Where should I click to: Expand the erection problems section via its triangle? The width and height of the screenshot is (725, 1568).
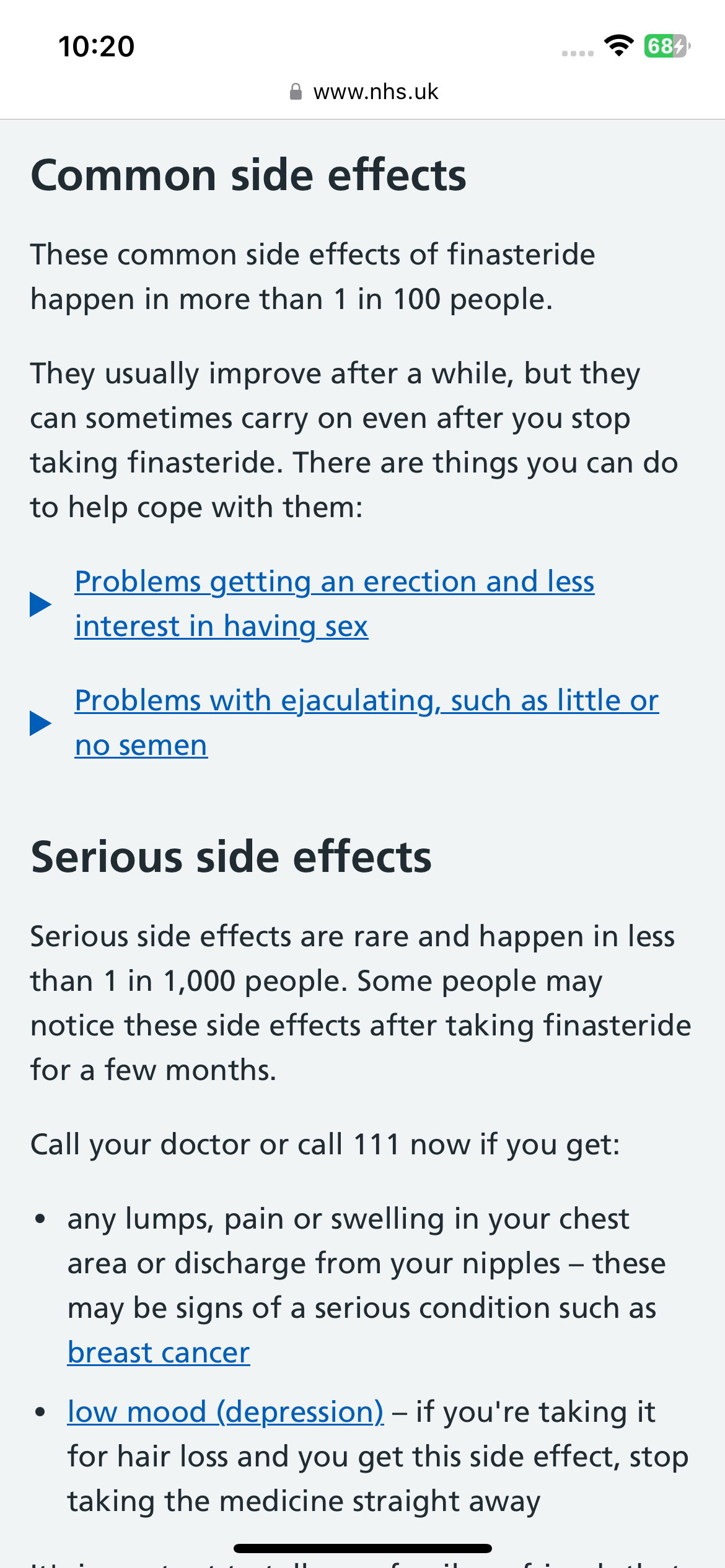[41, 604]
